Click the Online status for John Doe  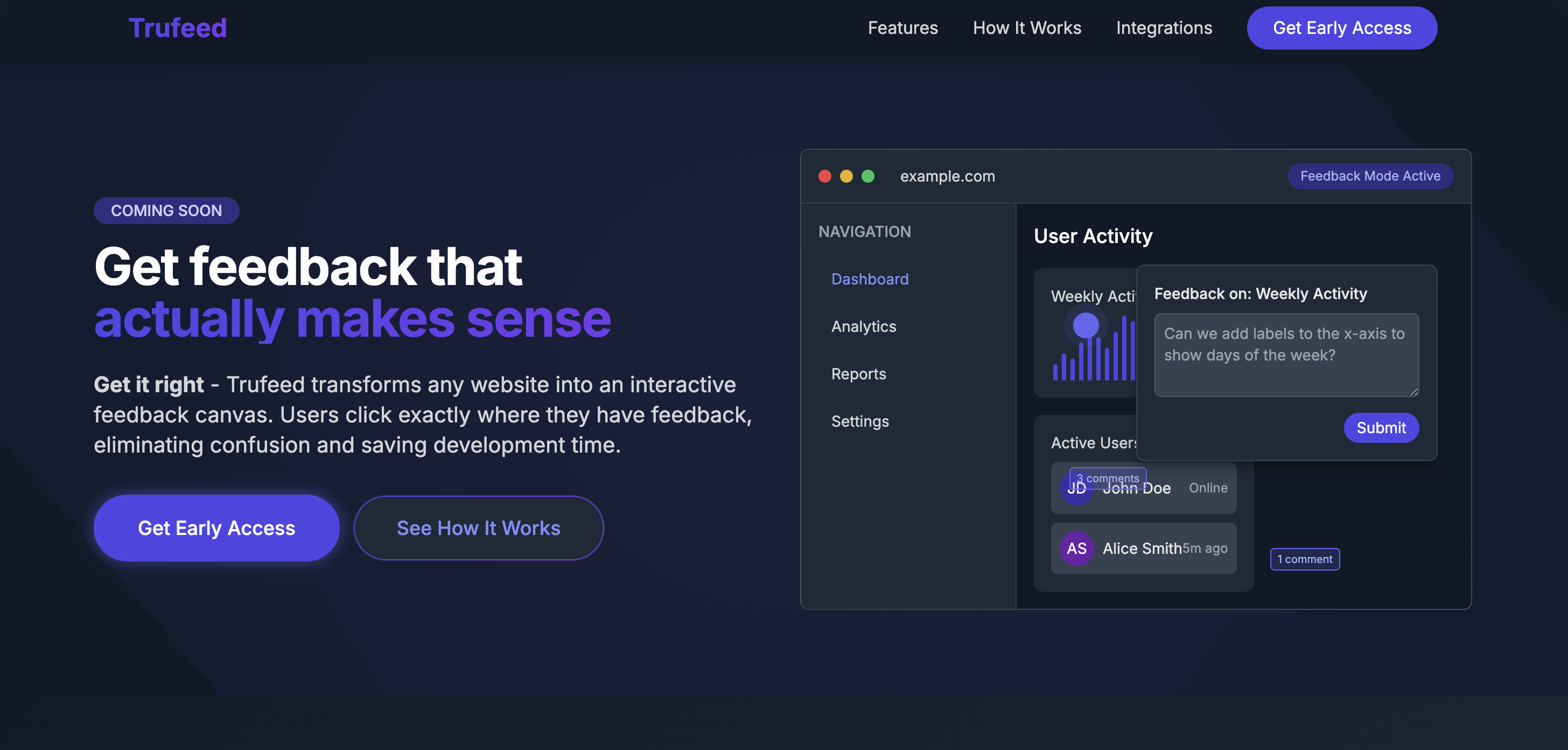pos(1208,488)
